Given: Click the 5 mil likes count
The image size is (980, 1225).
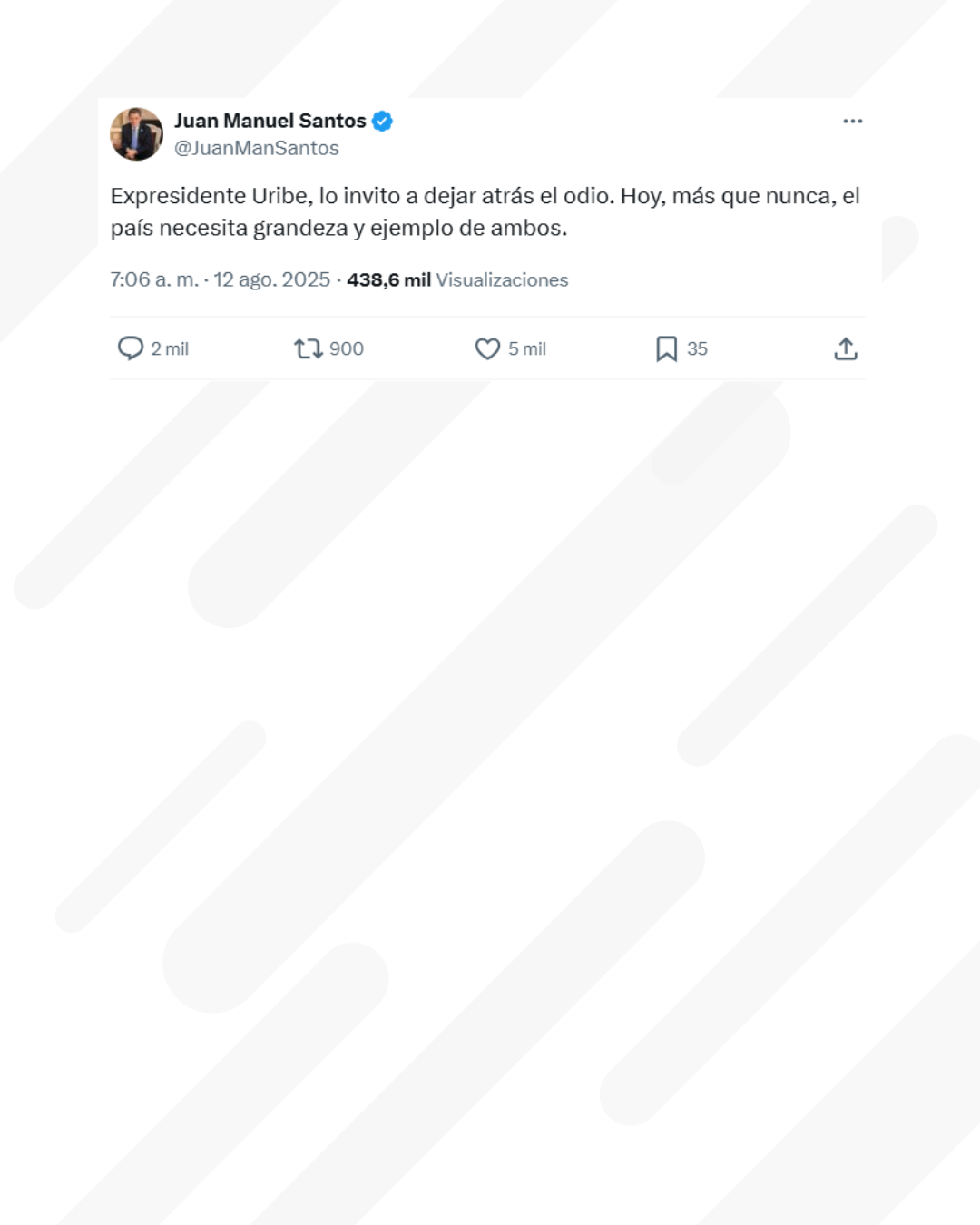Looking at the screenshot, I should tap(527, 348).
